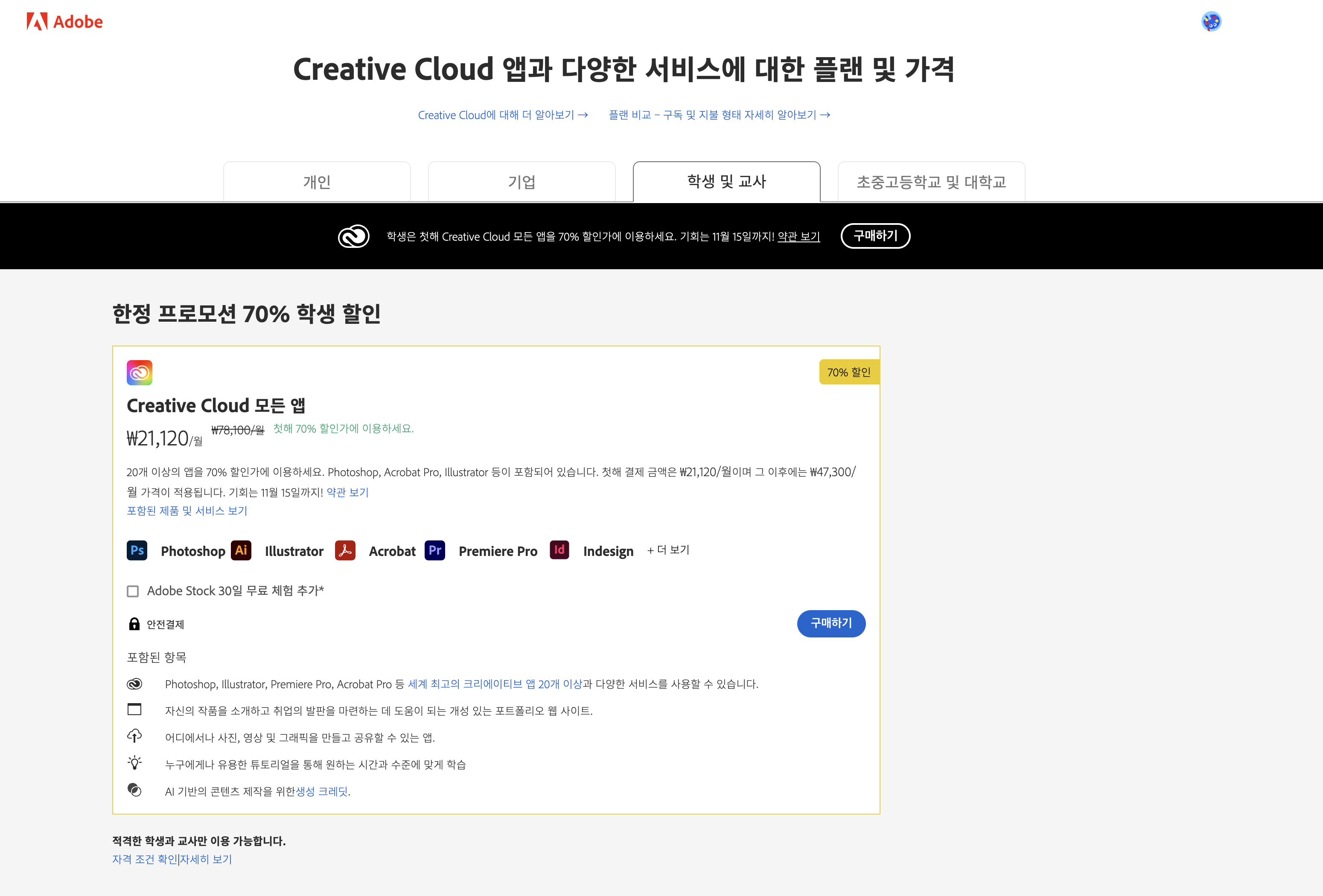Click the Premiere Pro Pr icon
The height and width of the screenshot is (896, 1323).
click(x=435, y=550)
